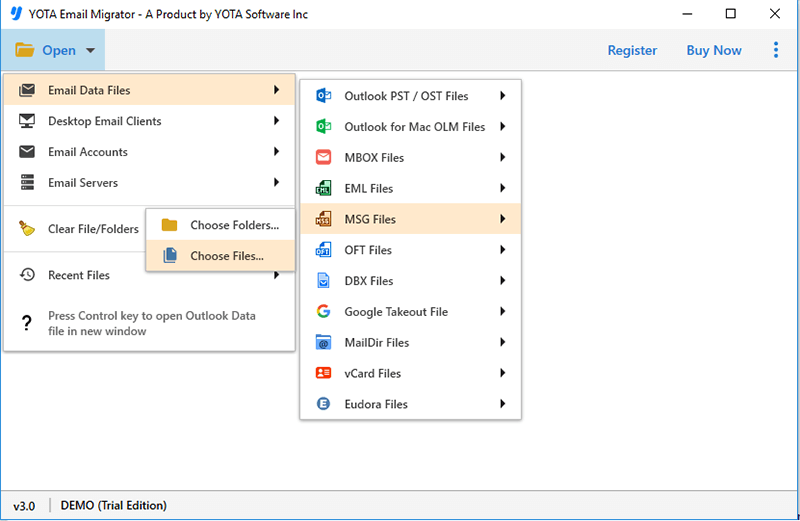Click the MSG Files icon
The width and height of the screenshot is (800, 521).
(x=323, y=219)
